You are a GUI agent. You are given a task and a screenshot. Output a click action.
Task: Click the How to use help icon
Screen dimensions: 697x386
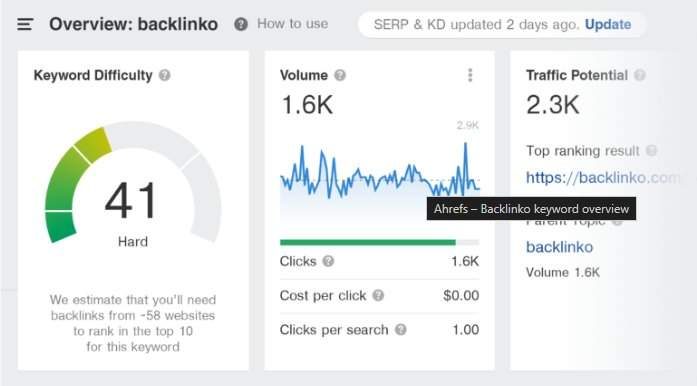[x=241, y=24]
